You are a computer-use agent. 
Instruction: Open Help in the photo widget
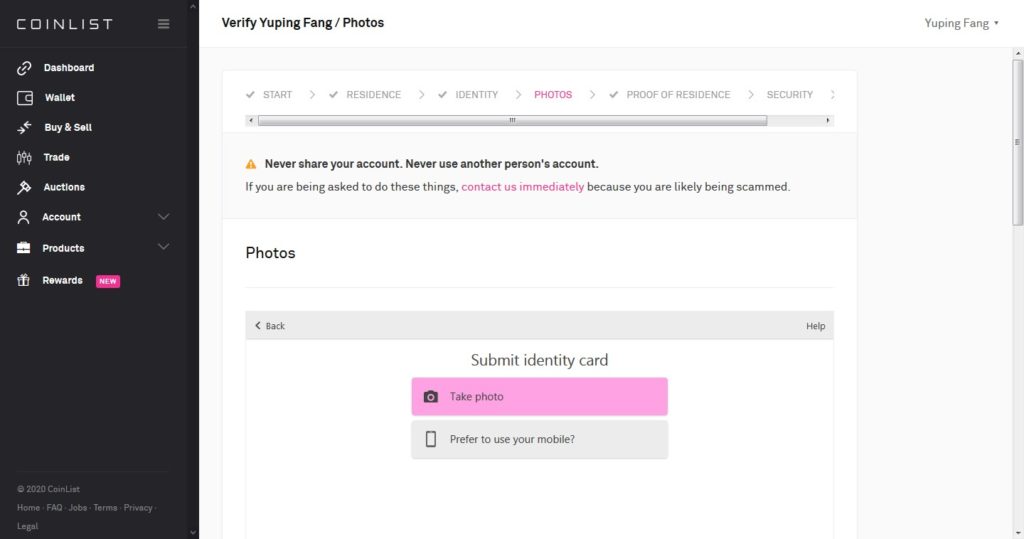pyautogui.click(x=815, y=326)
